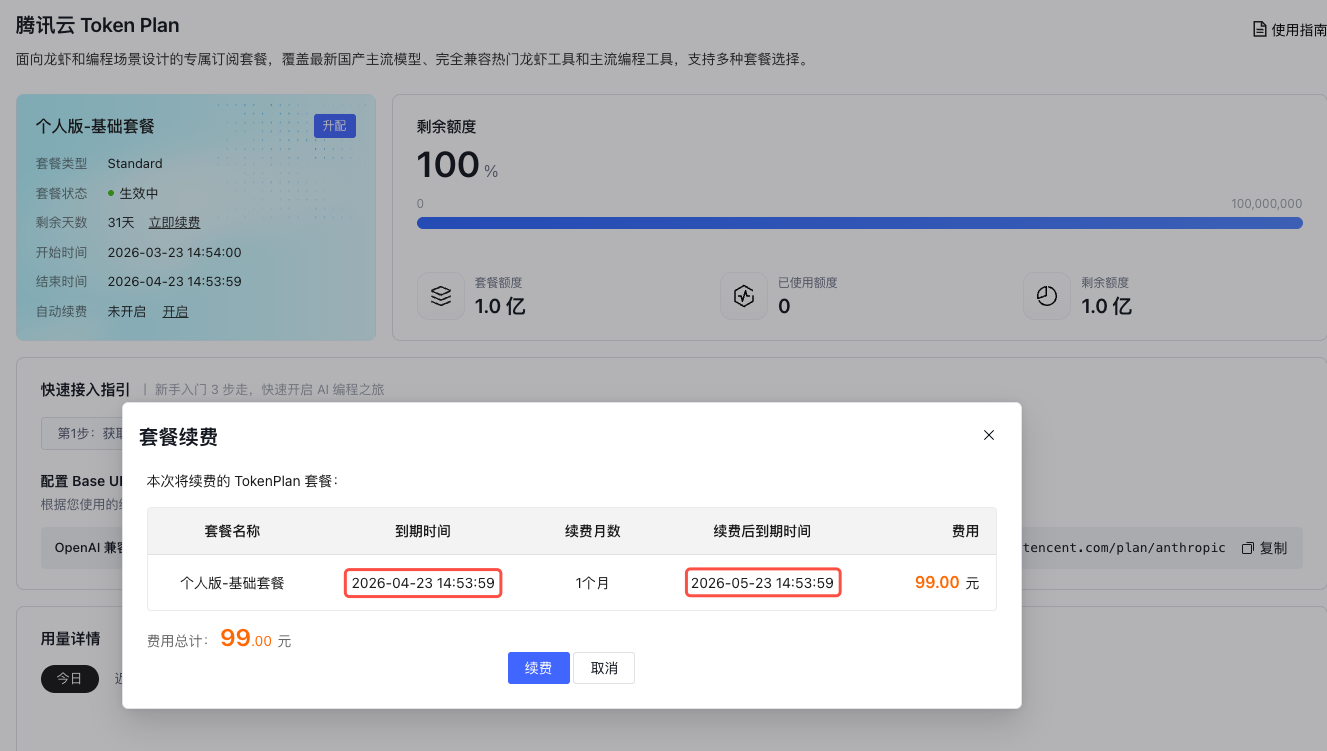Click the 用量详情 section heading

(70, 638)
